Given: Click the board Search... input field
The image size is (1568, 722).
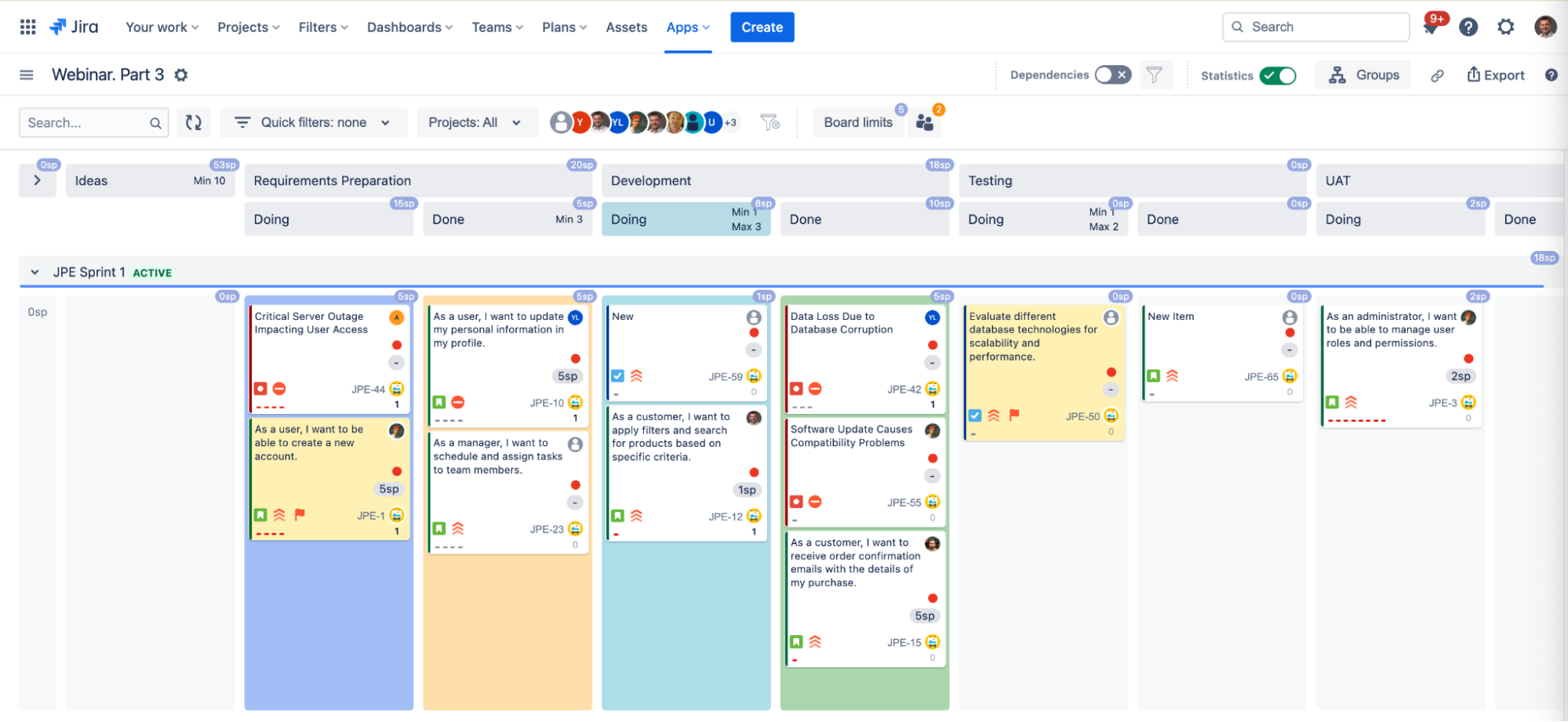Looking at the screenshot, I should [x=85, y=122].
